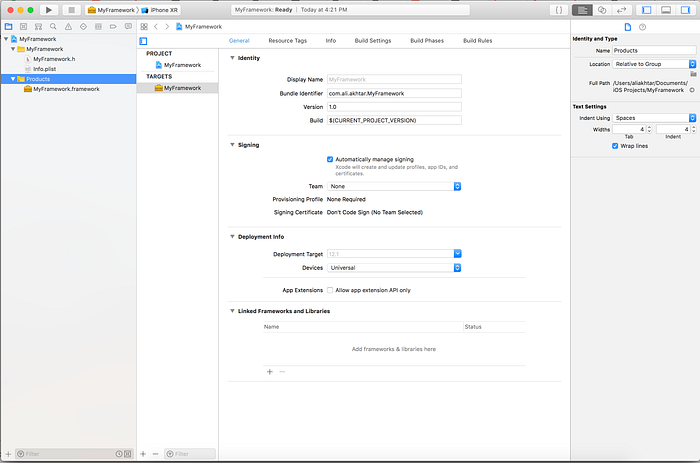The height and width of the screenshot is (463, 700).
Task: Switch to the Resource Tags tab
Action: pos(288,41)
